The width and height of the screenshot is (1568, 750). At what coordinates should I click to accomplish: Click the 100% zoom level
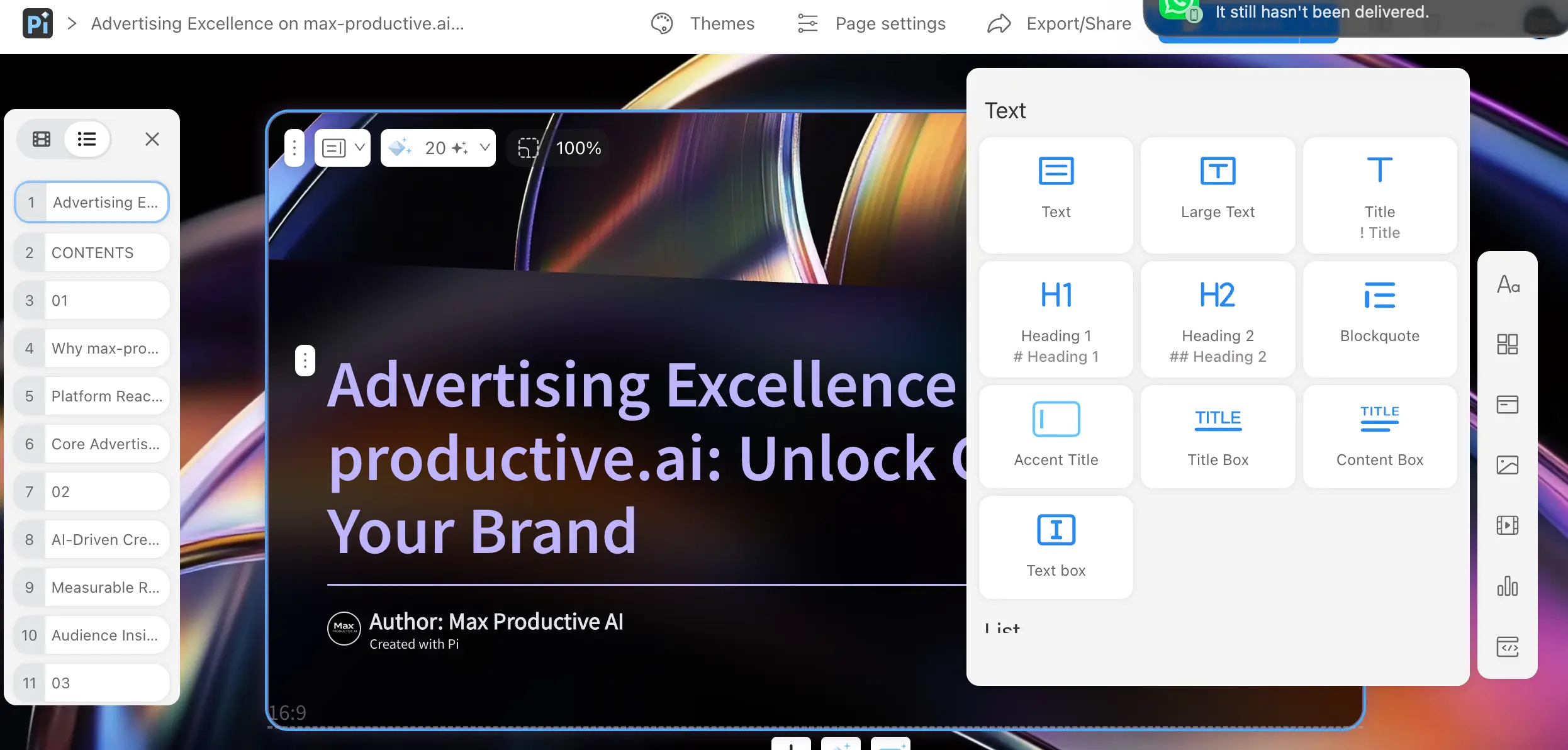(x=579, y=148)
